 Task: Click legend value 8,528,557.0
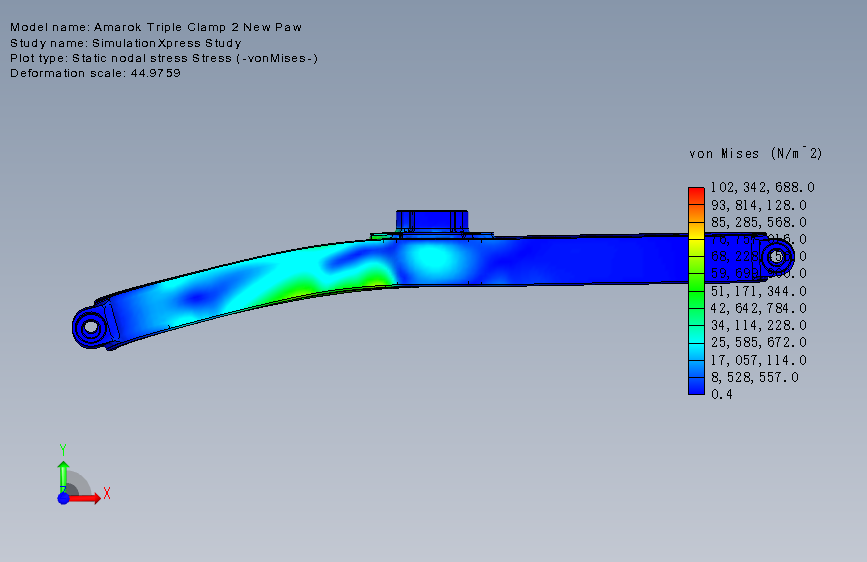click(x=755, y=377)
